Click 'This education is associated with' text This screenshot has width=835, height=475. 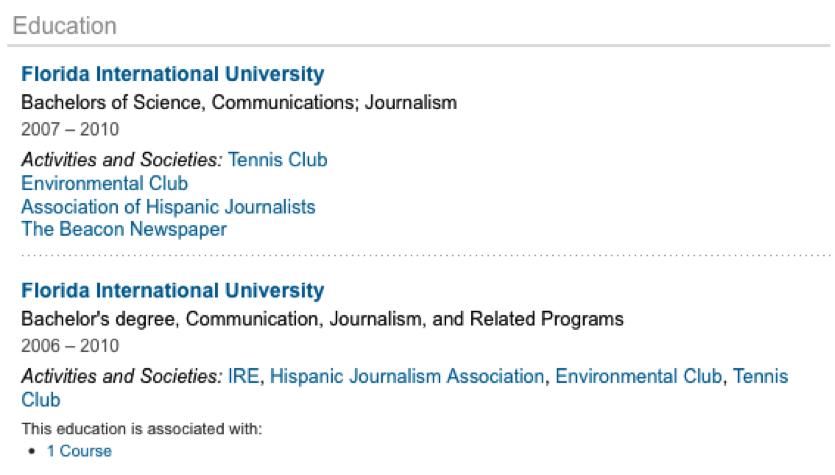pyautogui.click(x=142, y=429)
